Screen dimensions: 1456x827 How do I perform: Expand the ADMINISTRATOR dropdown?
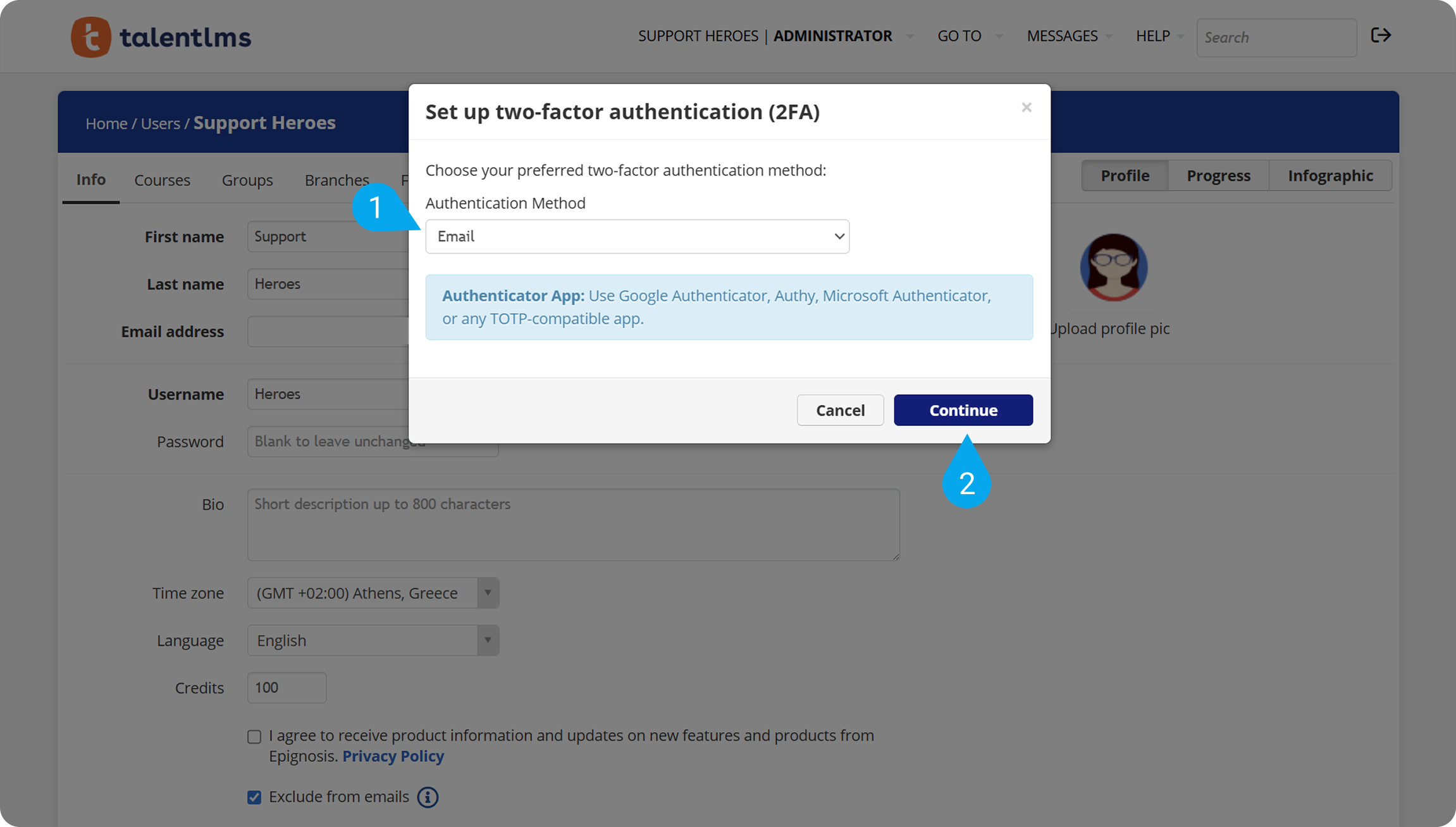pyautogui.click(x=910, y=36)
